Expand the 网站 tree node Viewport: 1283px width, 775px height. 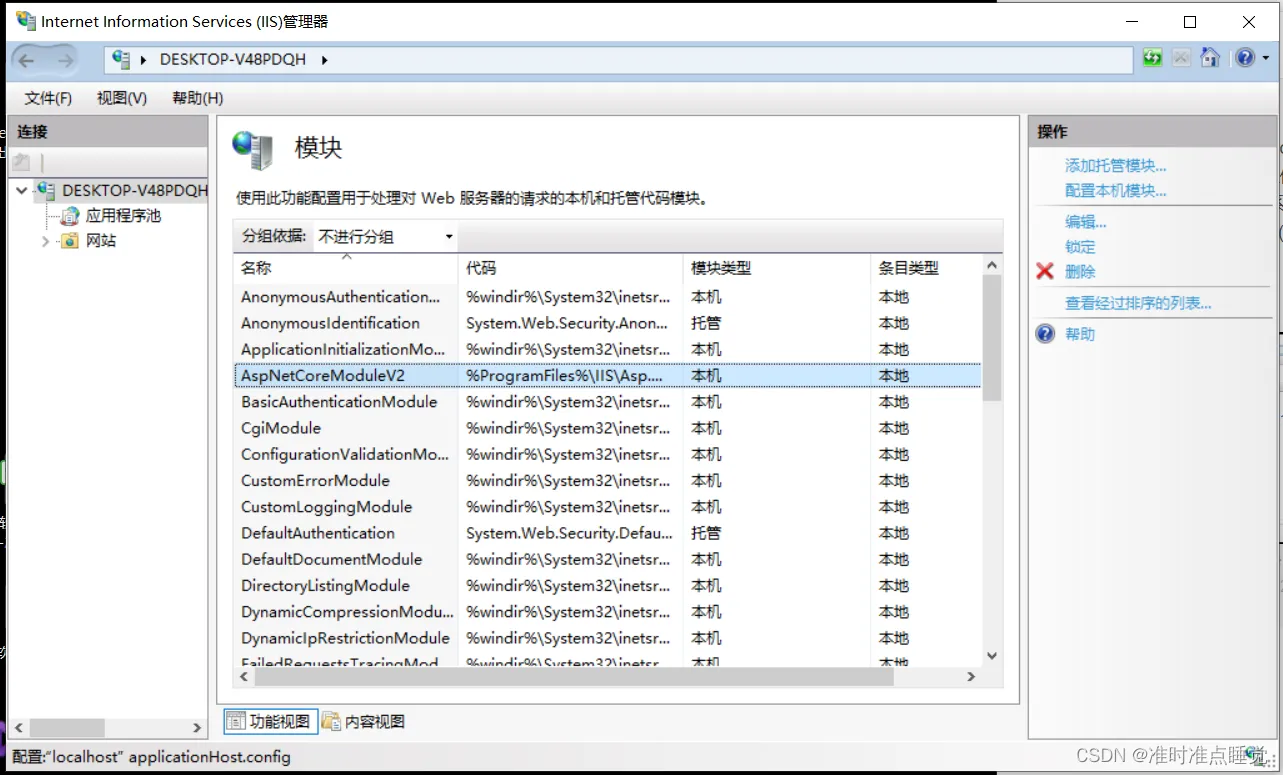pyautogui.click(x=45, y=241)
